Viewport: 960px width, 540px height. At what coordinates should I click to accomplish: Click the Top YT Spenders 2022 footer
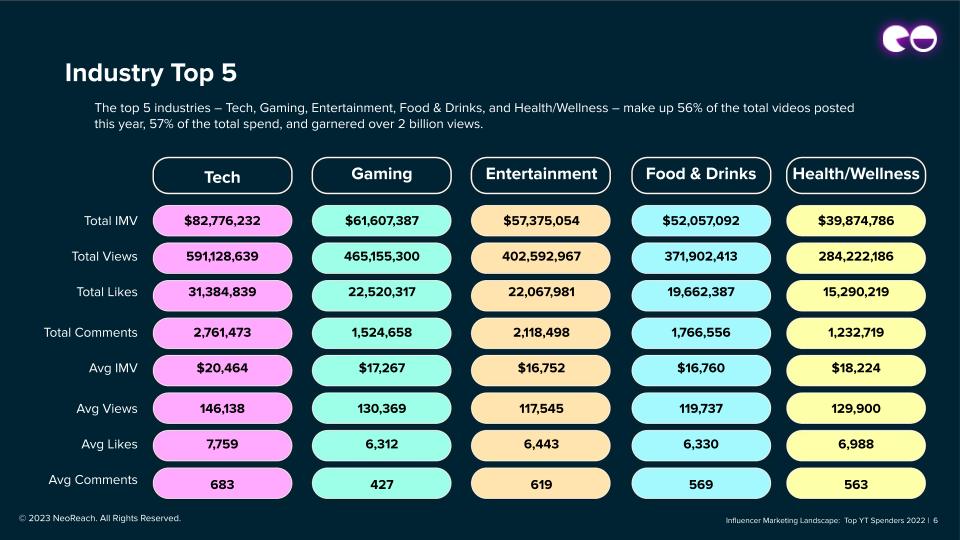pyautogui.click(x=885, y=520)
